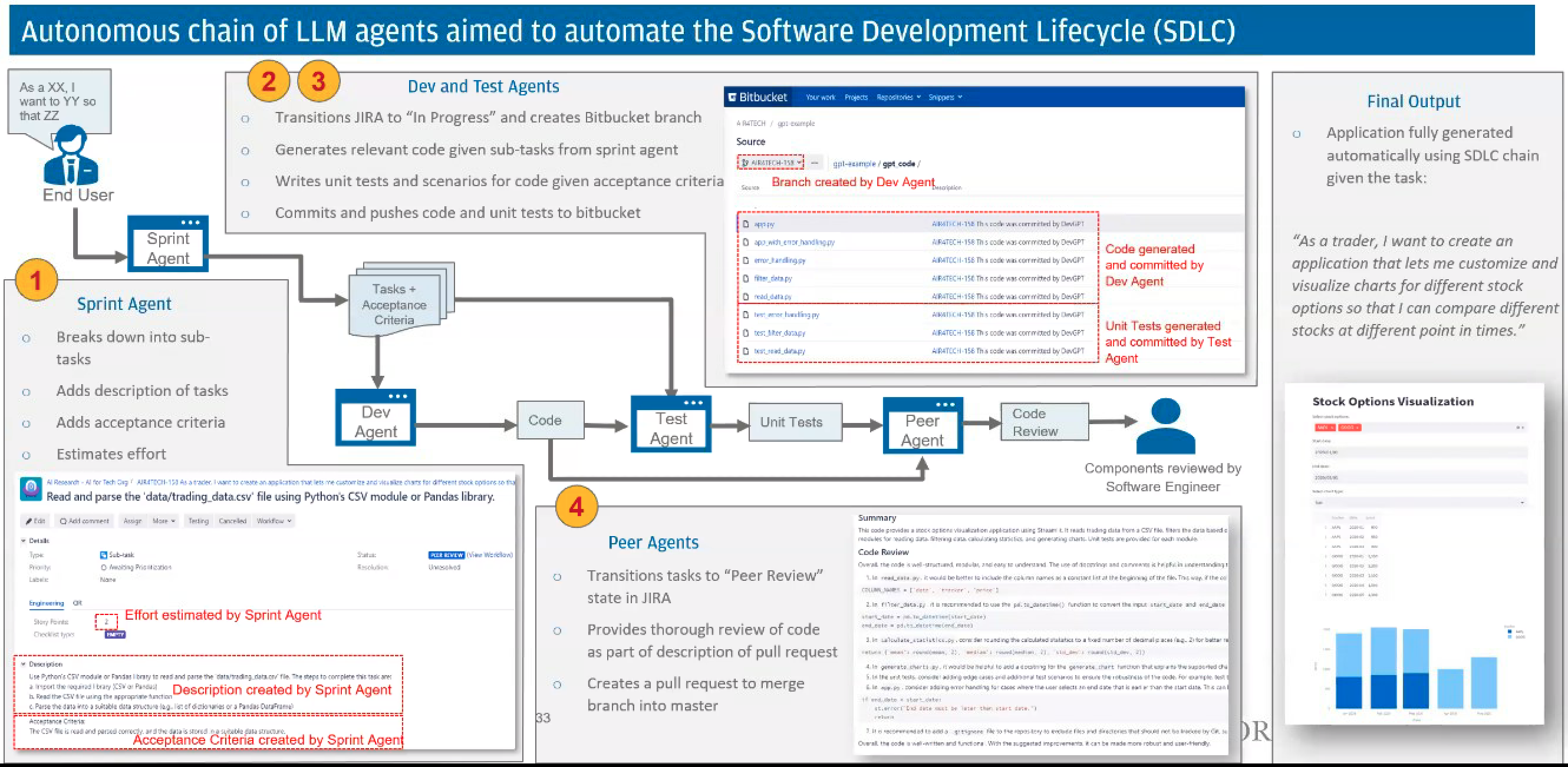This screenshot has width=1568, height=767.
Task: Open the View Workflow link
Action: [x=490, y=555]
